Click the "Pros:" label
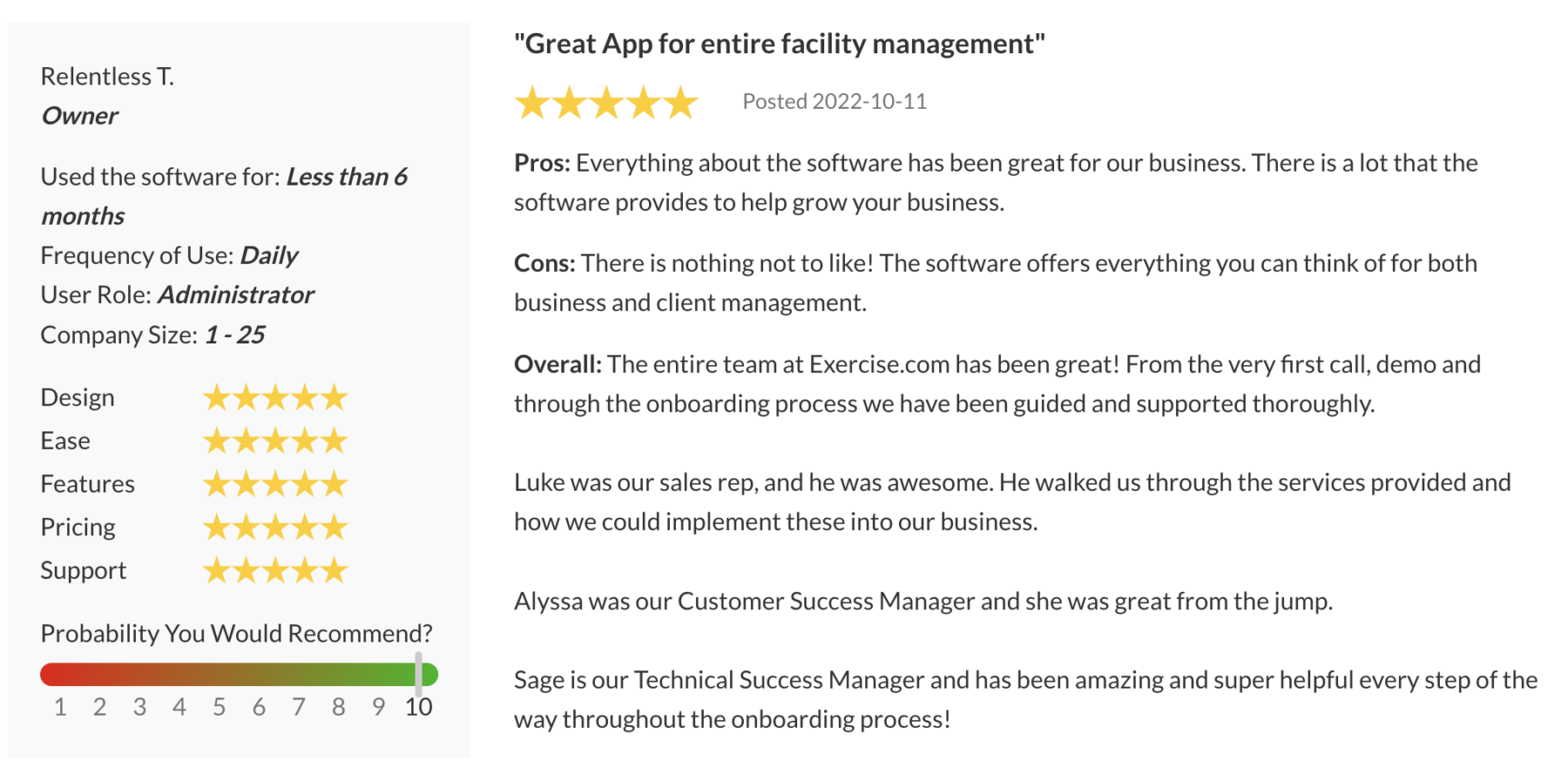The width and height of the screenshot is (1568, 781). (541, 163)
